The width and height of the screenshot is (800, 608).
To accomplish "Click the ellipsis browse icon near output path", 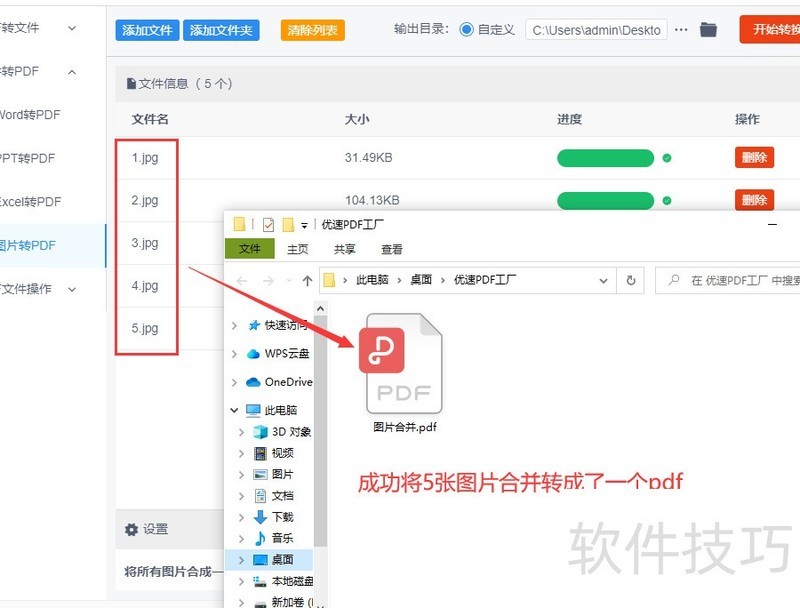I will click(681, 29).
